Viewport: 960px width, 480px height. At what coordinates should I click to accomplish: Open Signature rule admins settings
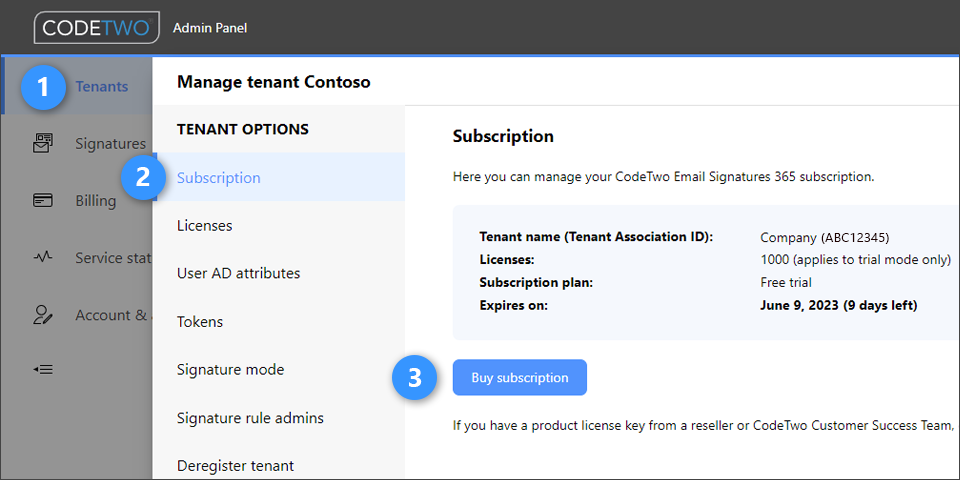click(250, 418)
